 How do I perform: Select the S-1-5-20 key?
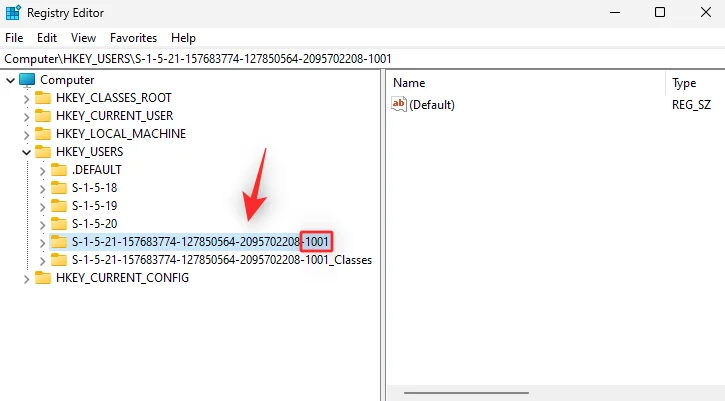tap(96, 224)
